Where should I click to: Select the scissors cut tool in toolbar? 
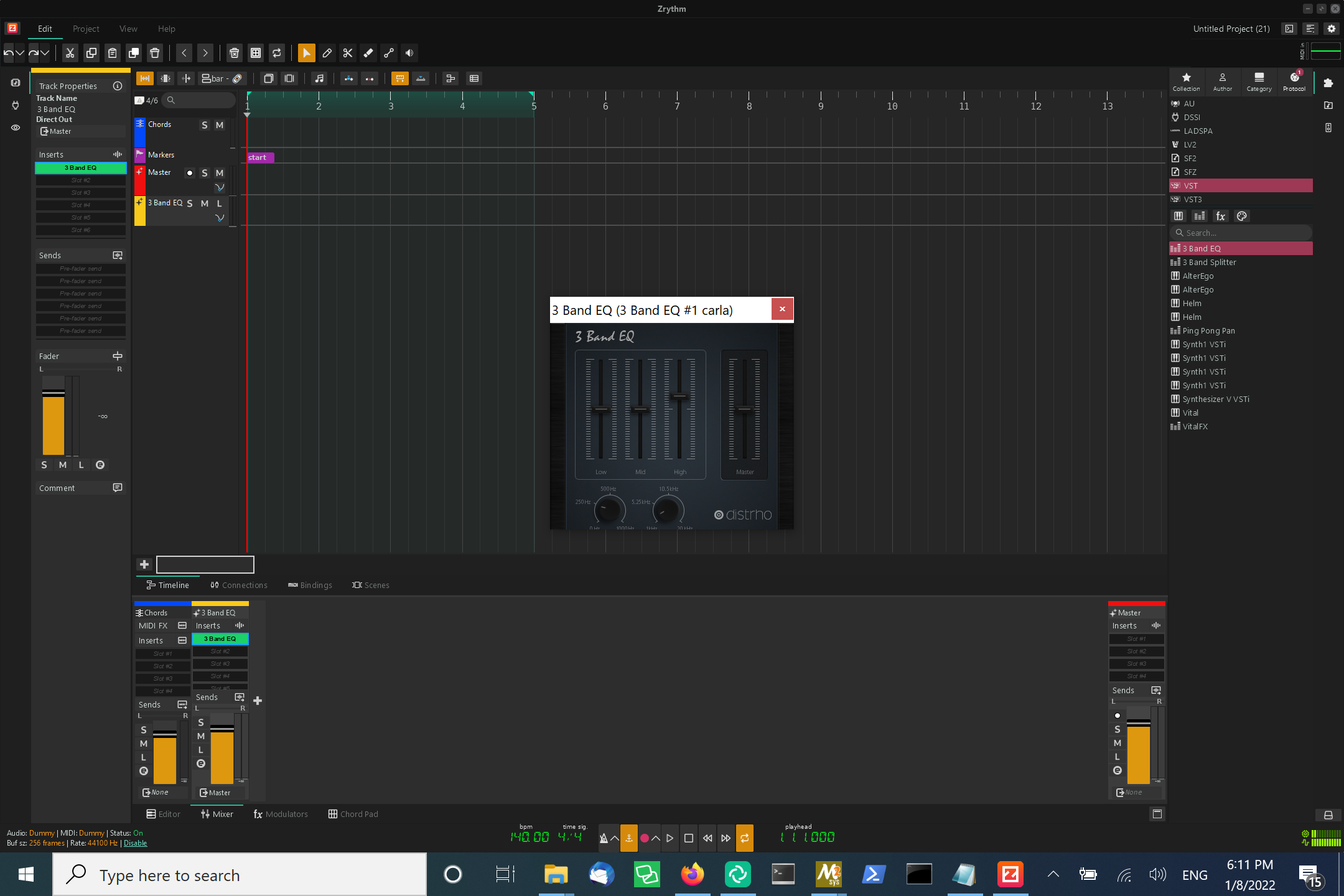coord(348,53)
